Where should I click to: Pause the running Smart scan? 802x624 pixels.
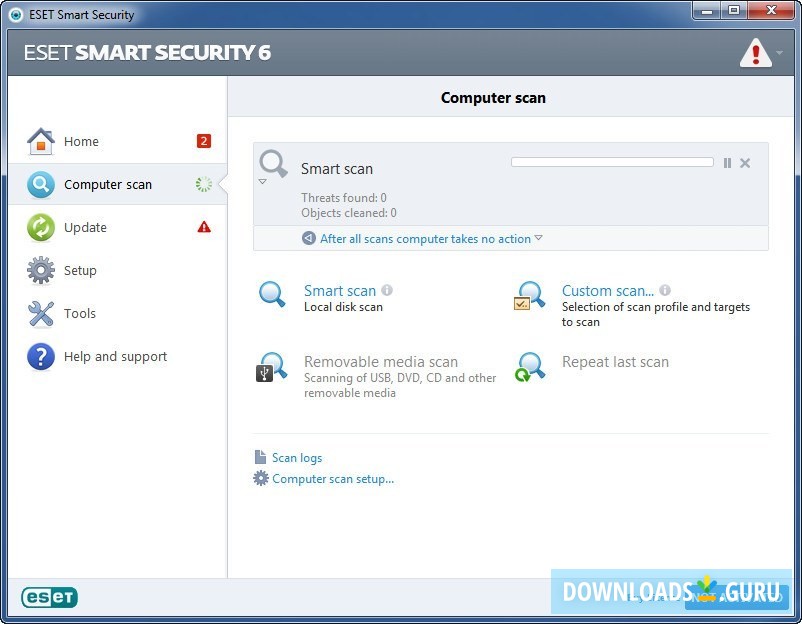tap(727, 163)
